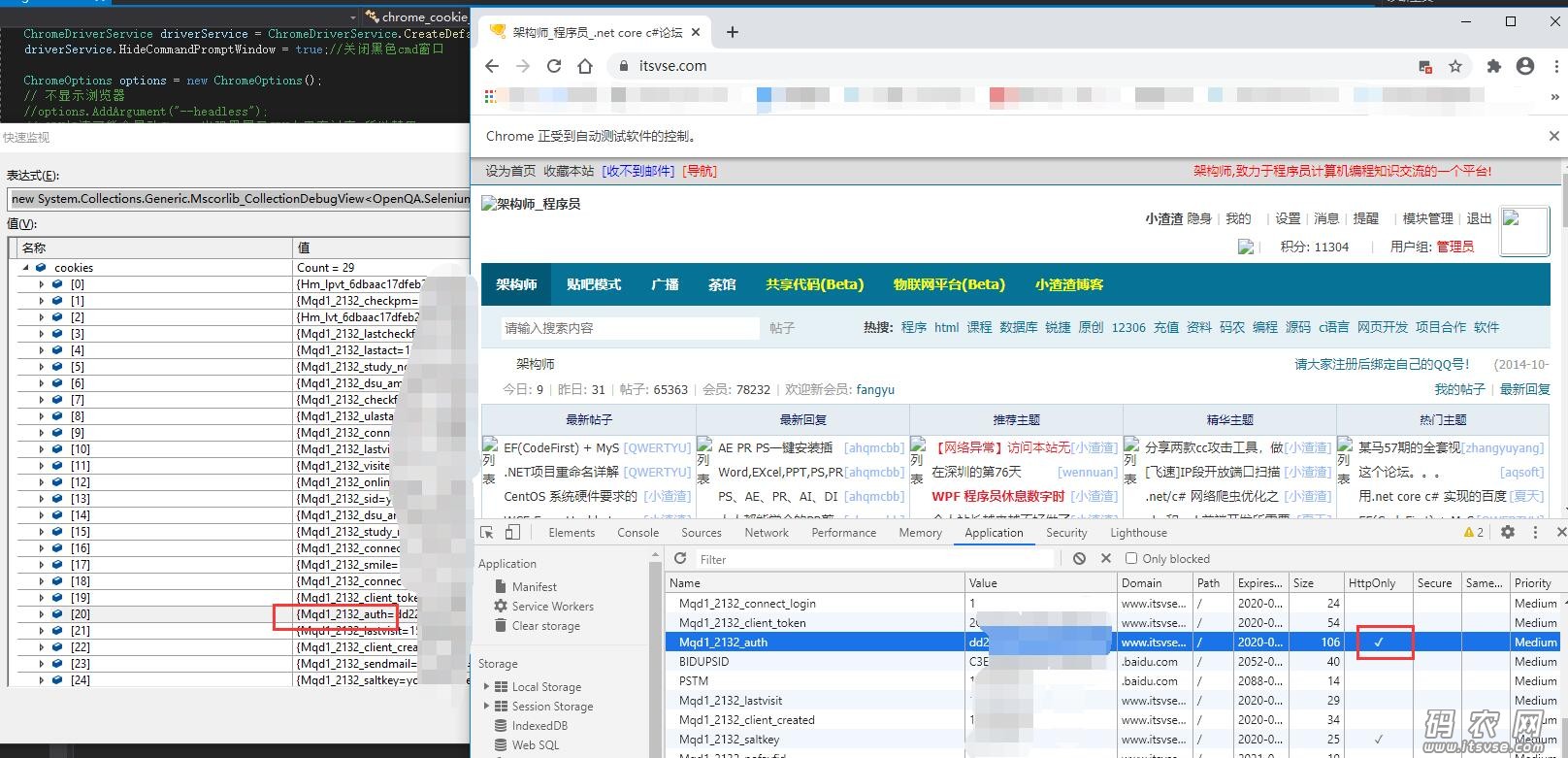Expand cookie item [24] in quick watch
Viewport: 1568px width, 758px height.
point(42,679)
